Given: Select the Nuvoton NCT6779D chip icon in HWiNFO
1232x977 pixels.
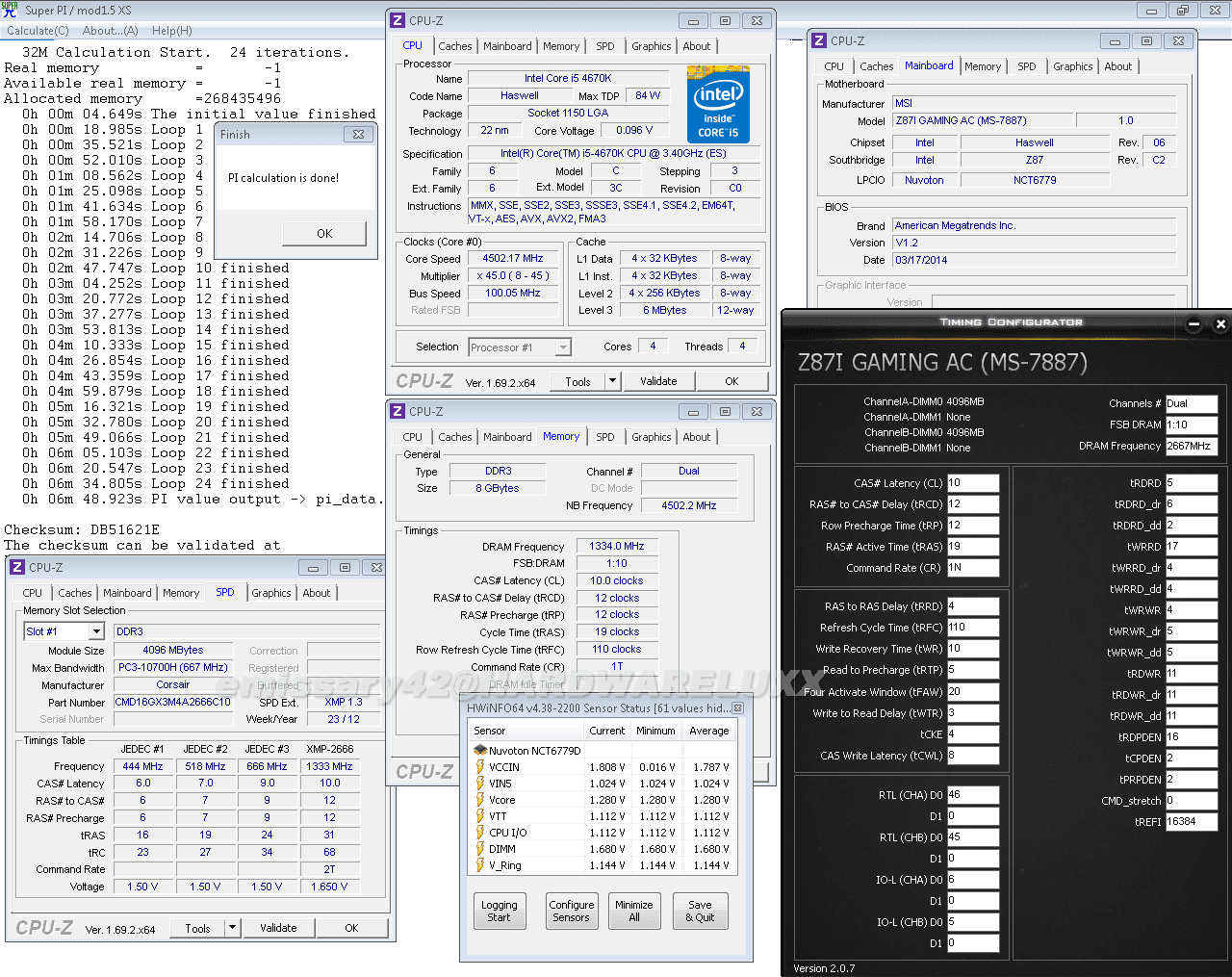Looking at the screenshot, I should click(479, 750).
